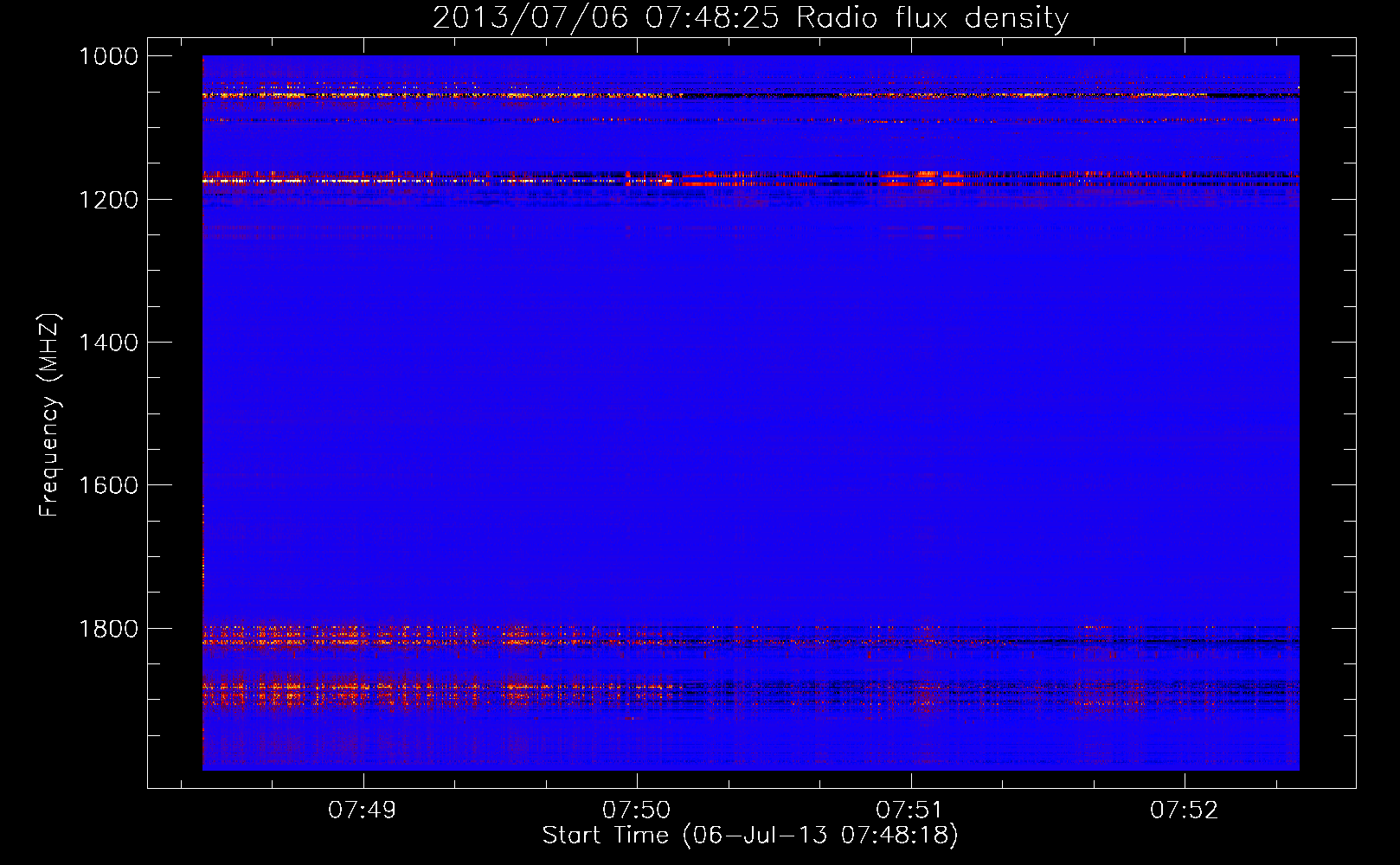Click the 1800 frequency tick label
This screenshot has width=1400, height=865.
pyautogui.click(x=108, y=629)
